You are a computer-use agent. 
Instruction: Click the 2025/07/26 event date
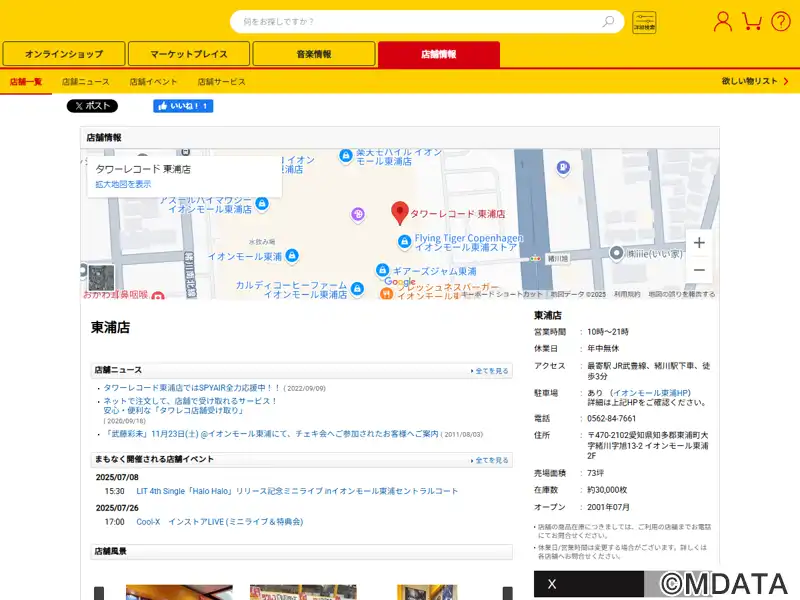(x=117, y=508)
